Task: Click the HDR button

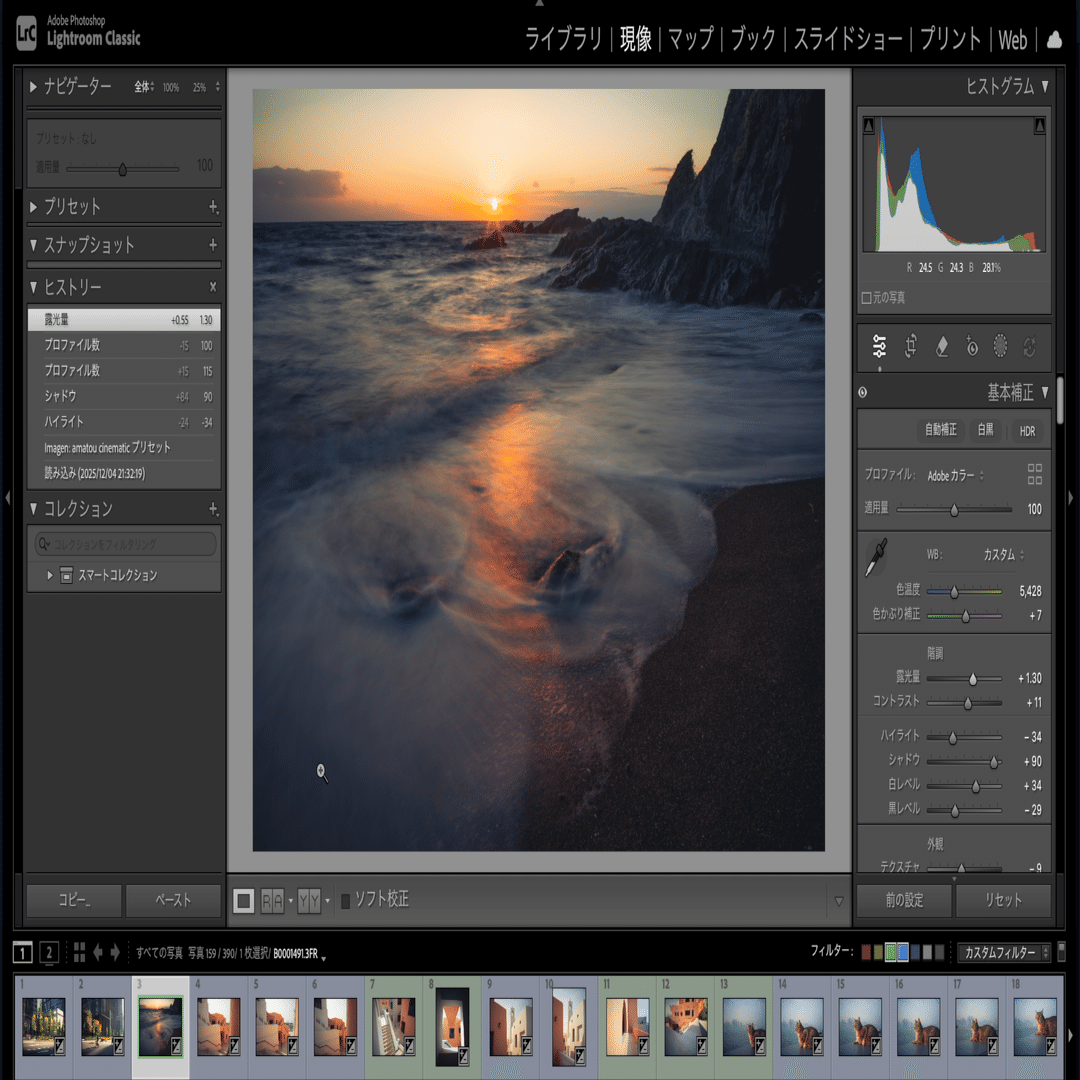Action: 1027,431
